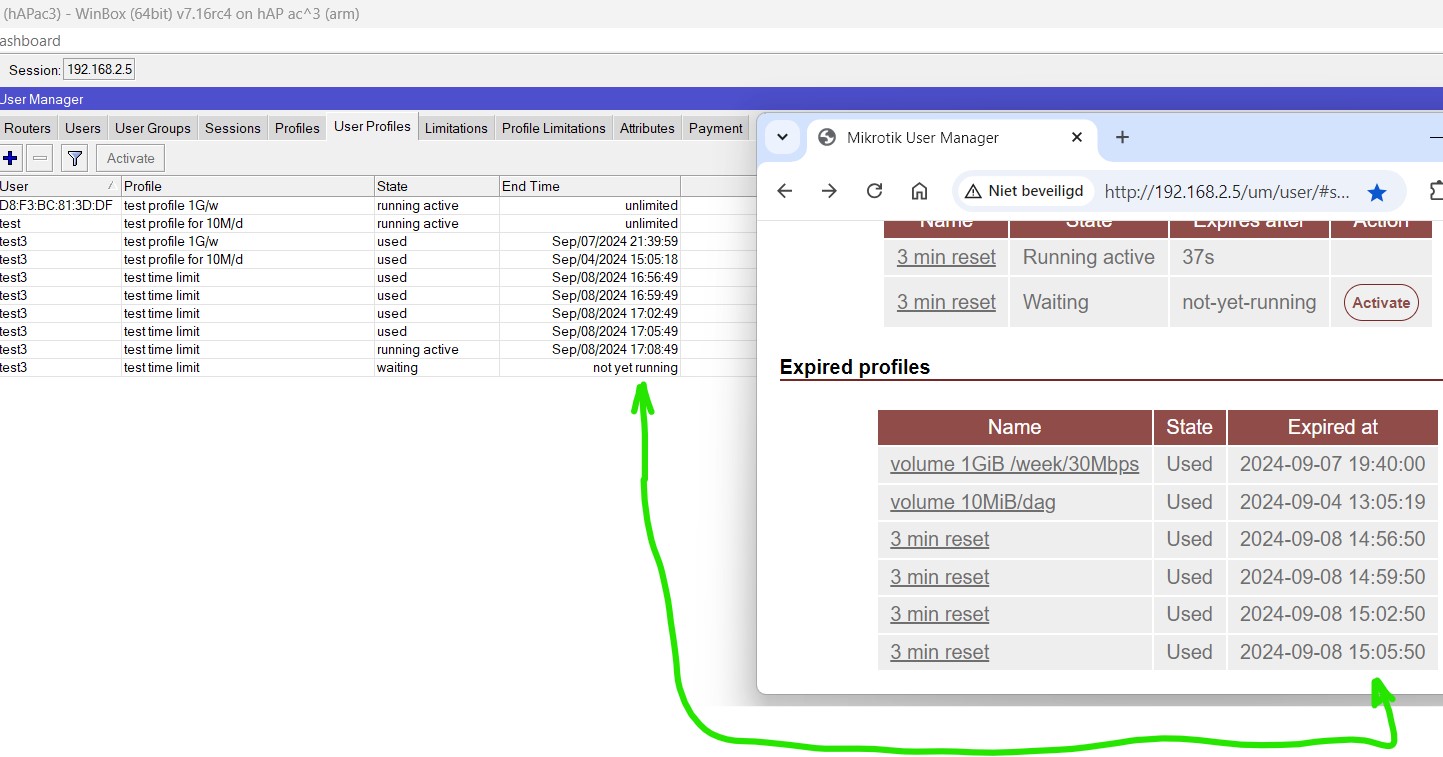Sort by the End Time column header
The width and height of the screenshot is (1443, 757).
pyautogui.click(x=589, y=186)
